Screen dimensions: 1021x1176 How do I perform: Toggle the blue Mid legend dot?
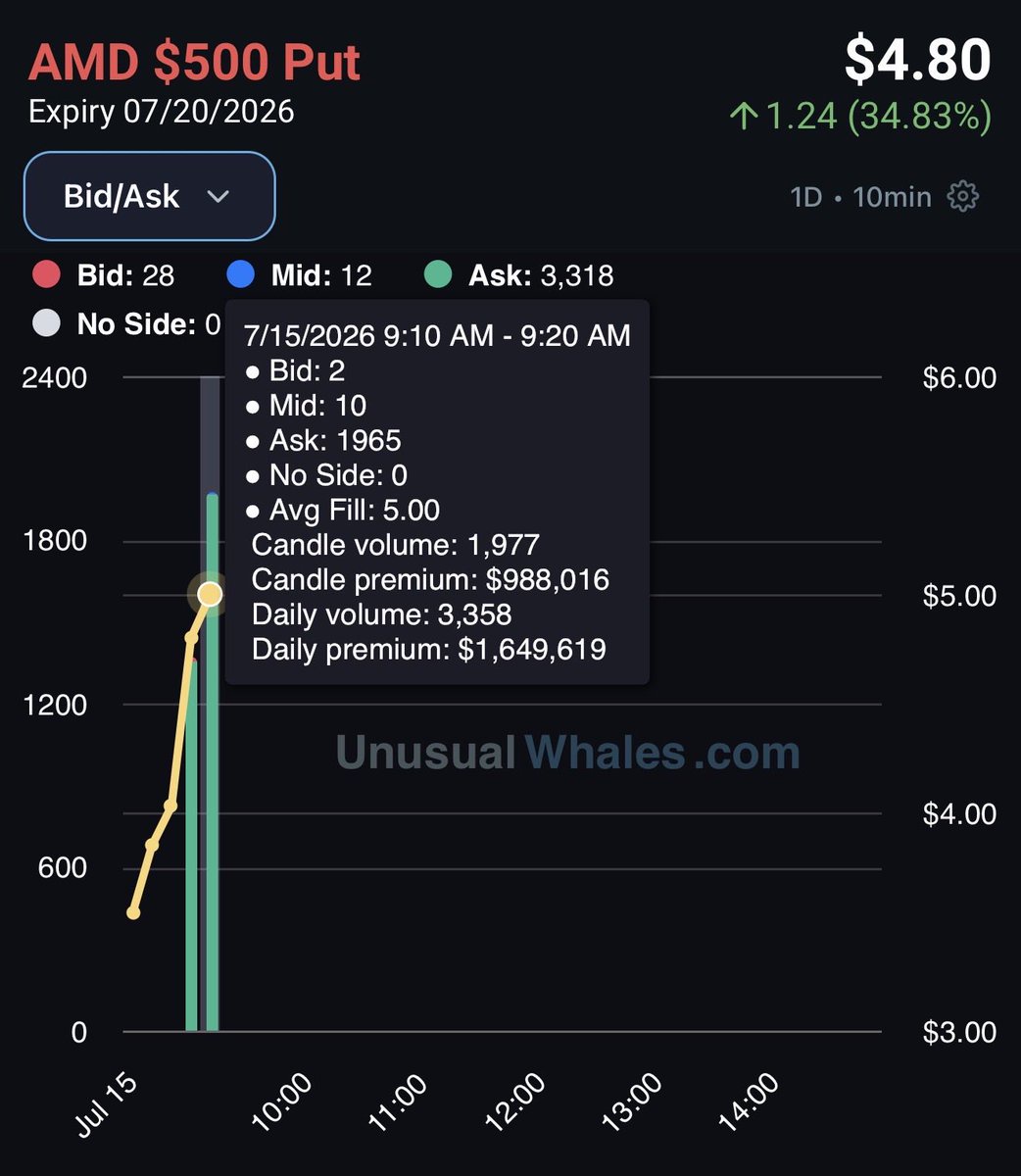(241, 274)
